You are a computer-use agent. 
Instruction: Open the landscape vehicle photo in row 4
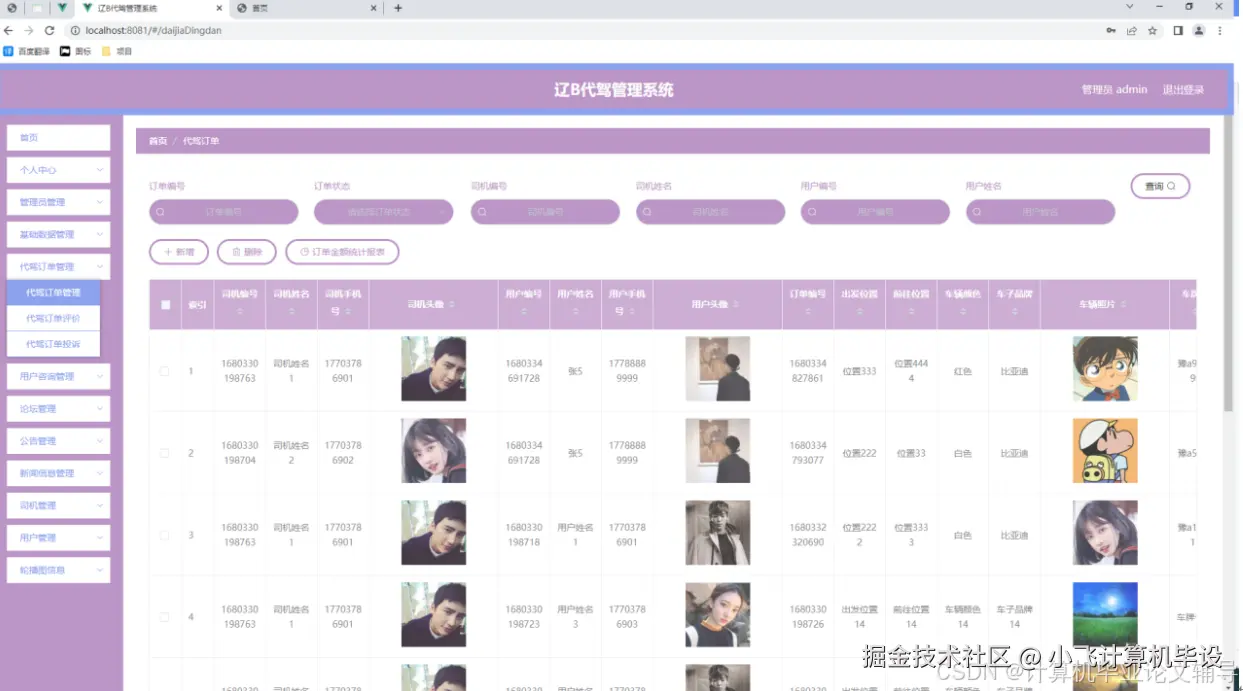1105,614
